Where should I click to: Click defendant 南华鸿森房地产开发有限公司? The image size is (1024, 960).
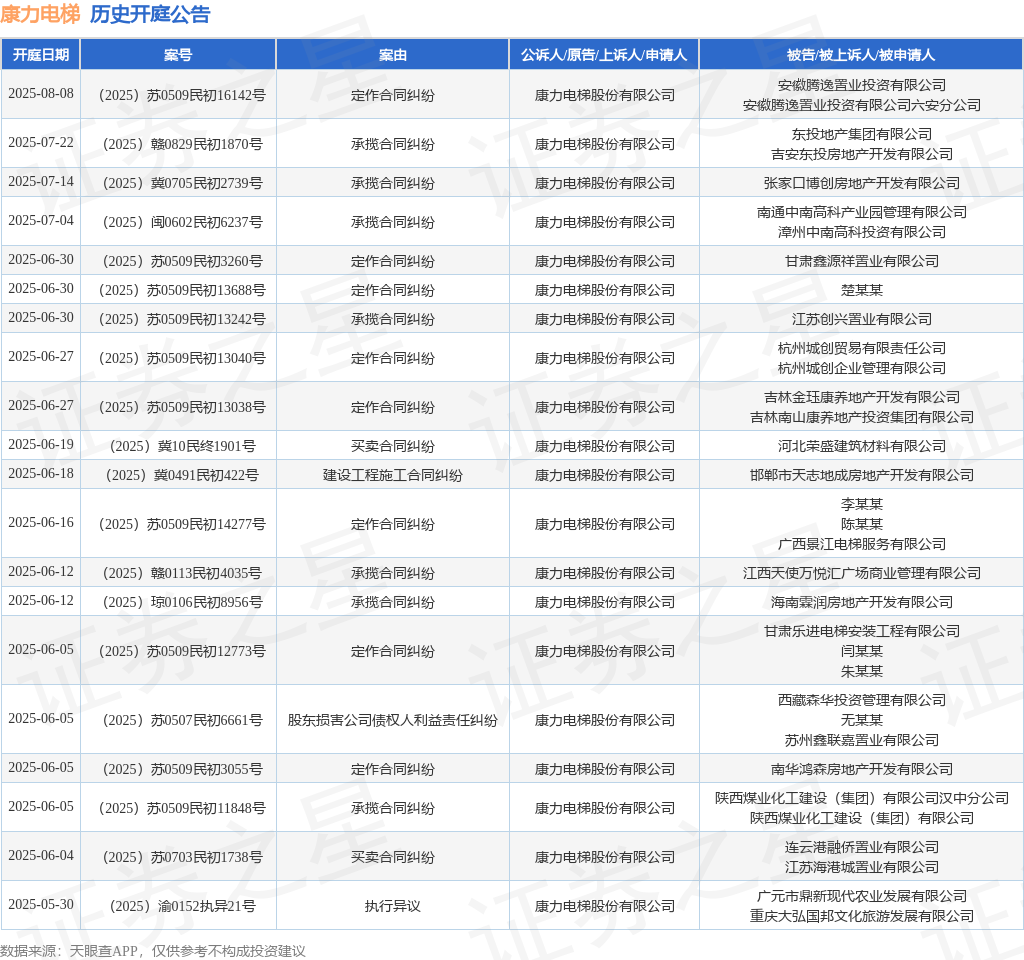[x=861, y=769]
